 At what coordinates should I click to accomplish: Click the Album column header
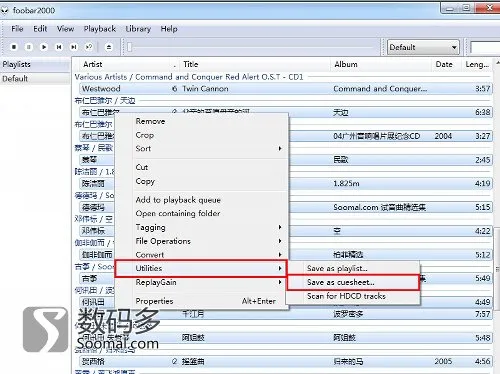coord(381,64)
